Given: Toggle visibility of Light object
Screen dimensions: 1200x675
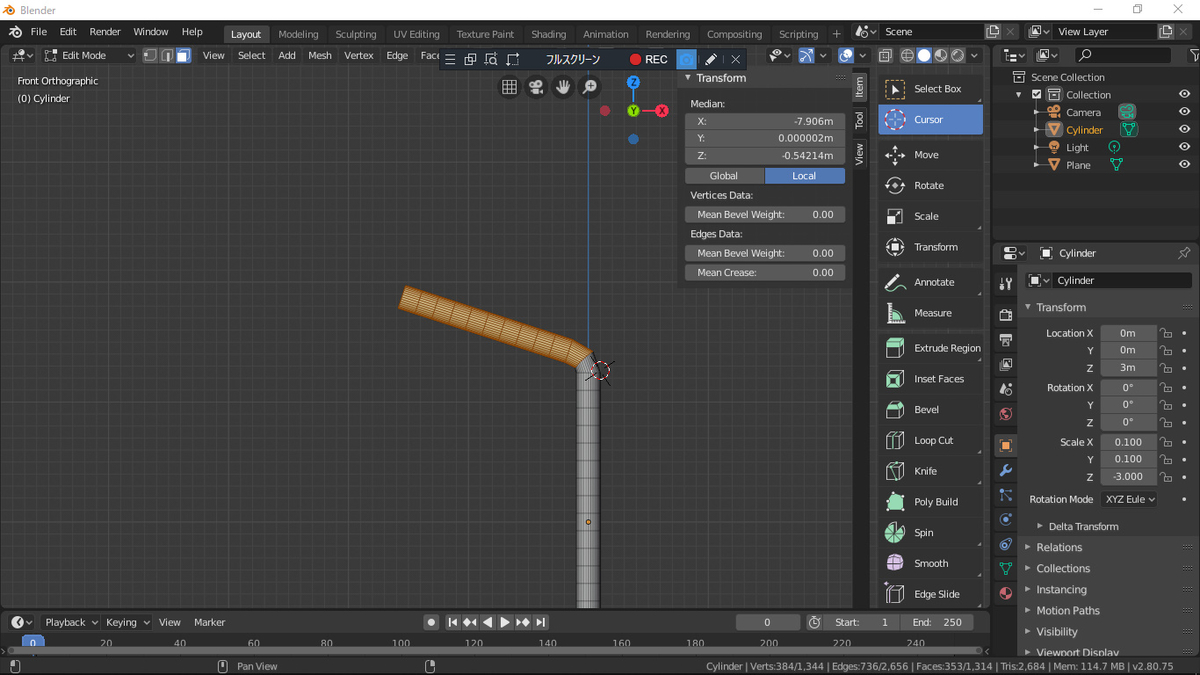Looking at the screenshot, I should click(1184, 147).
